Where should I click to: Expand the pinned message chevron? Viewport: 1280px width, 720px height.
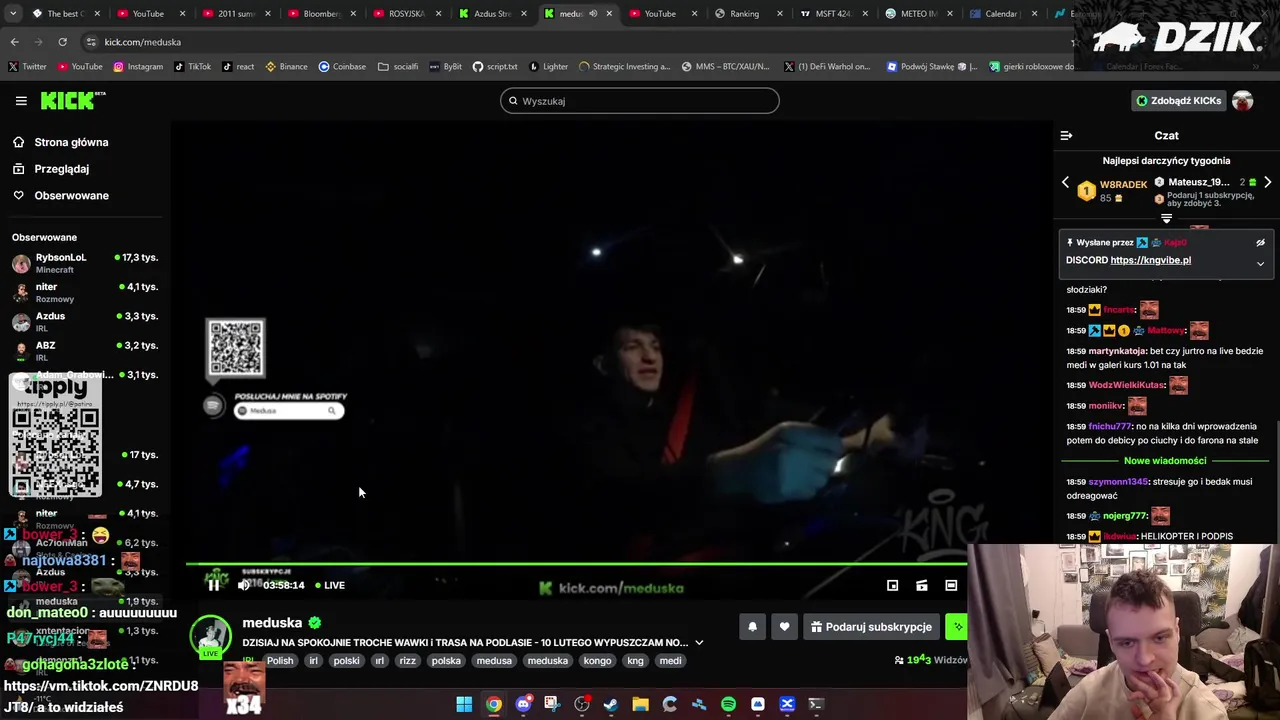point(1260,264)
